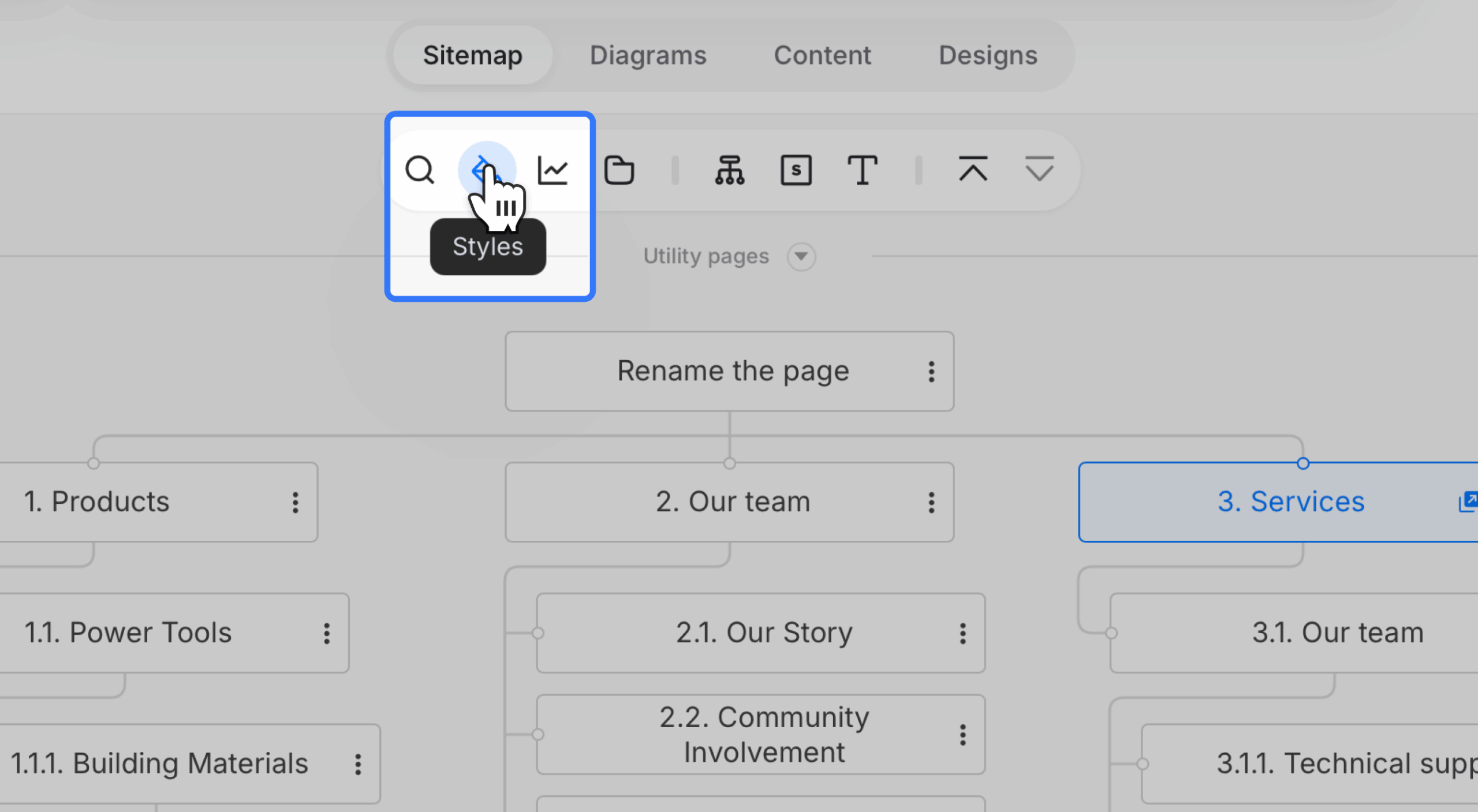1478x812 pixels.
Task: Click connector handle left of 2.2. Community Involvement
Action: pyautogui.click(x=538, y=735)
